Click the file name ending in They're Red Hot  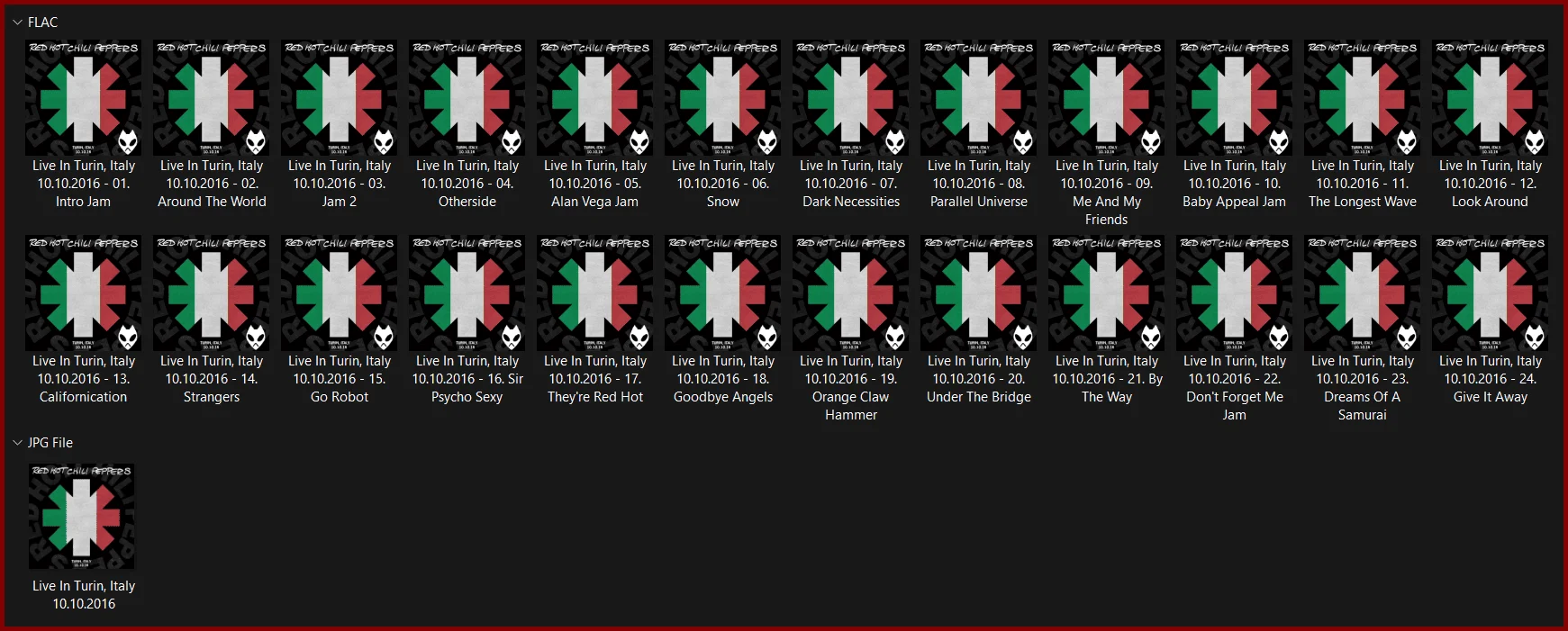pos(595,379)
